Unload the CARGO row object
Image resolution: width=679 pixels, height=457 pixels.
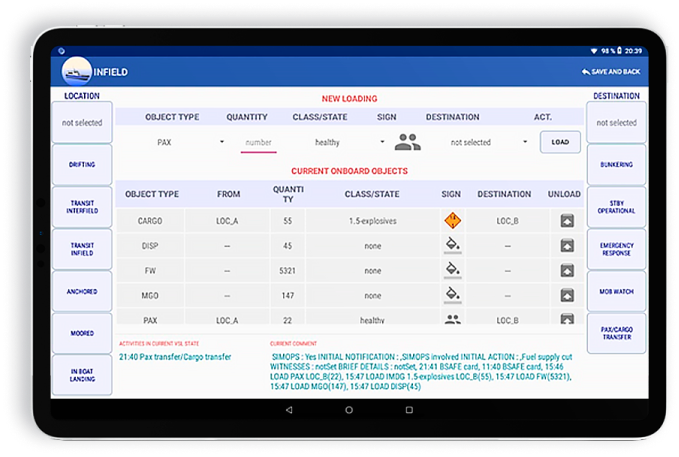567,220
